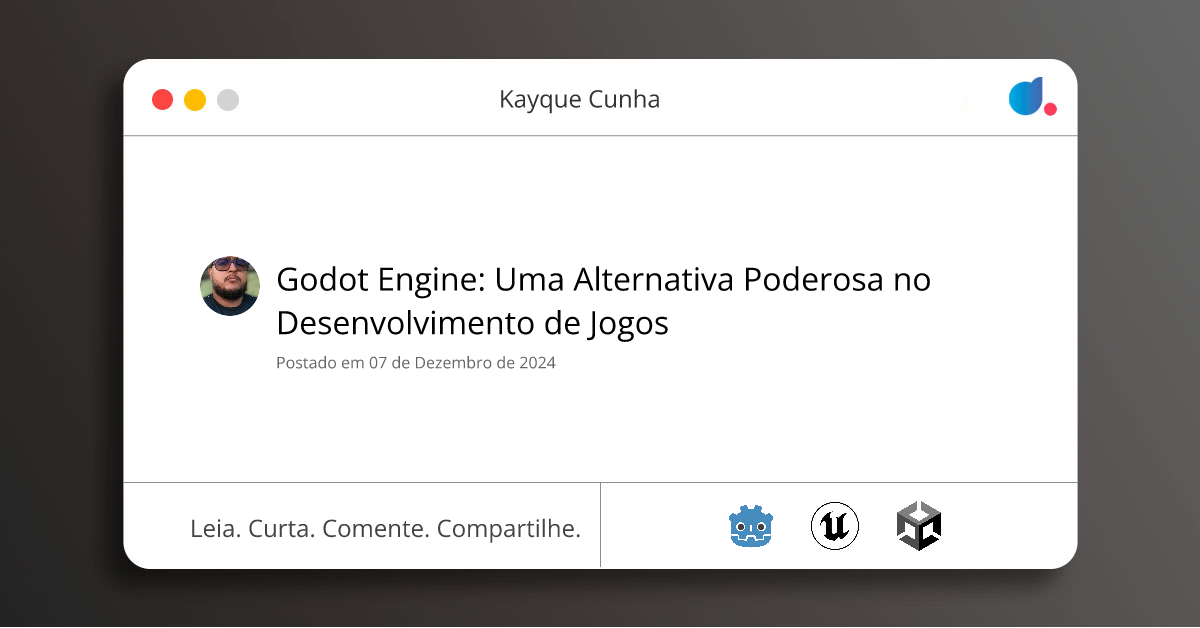Image resolution: width=1200 pixels, height=628 pixels.
Task: Click the blue site logo top right
Action: pos(1027,98)
